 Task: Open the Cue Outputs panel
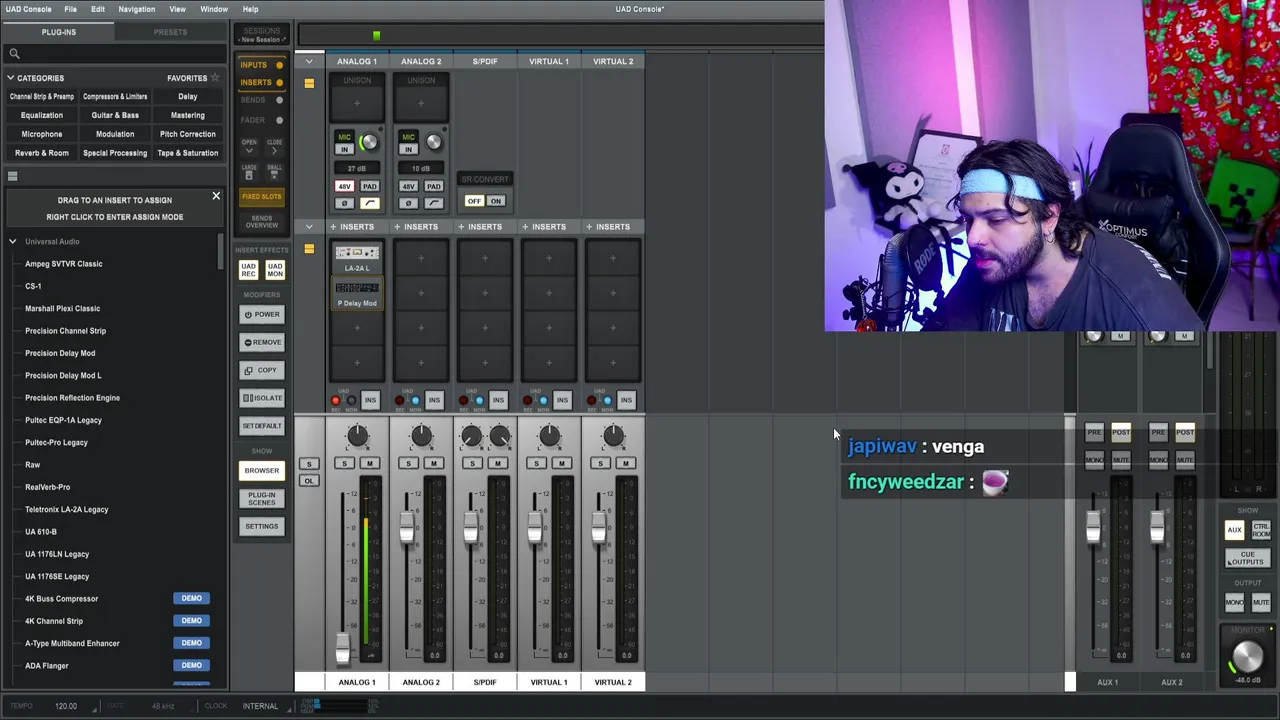1247,557
